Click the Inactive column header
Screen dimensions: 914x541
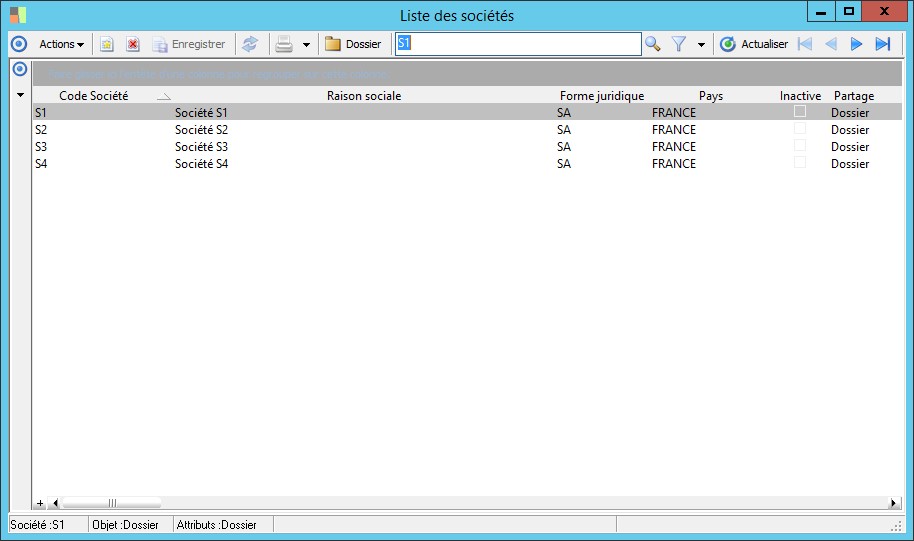(800, 96)
